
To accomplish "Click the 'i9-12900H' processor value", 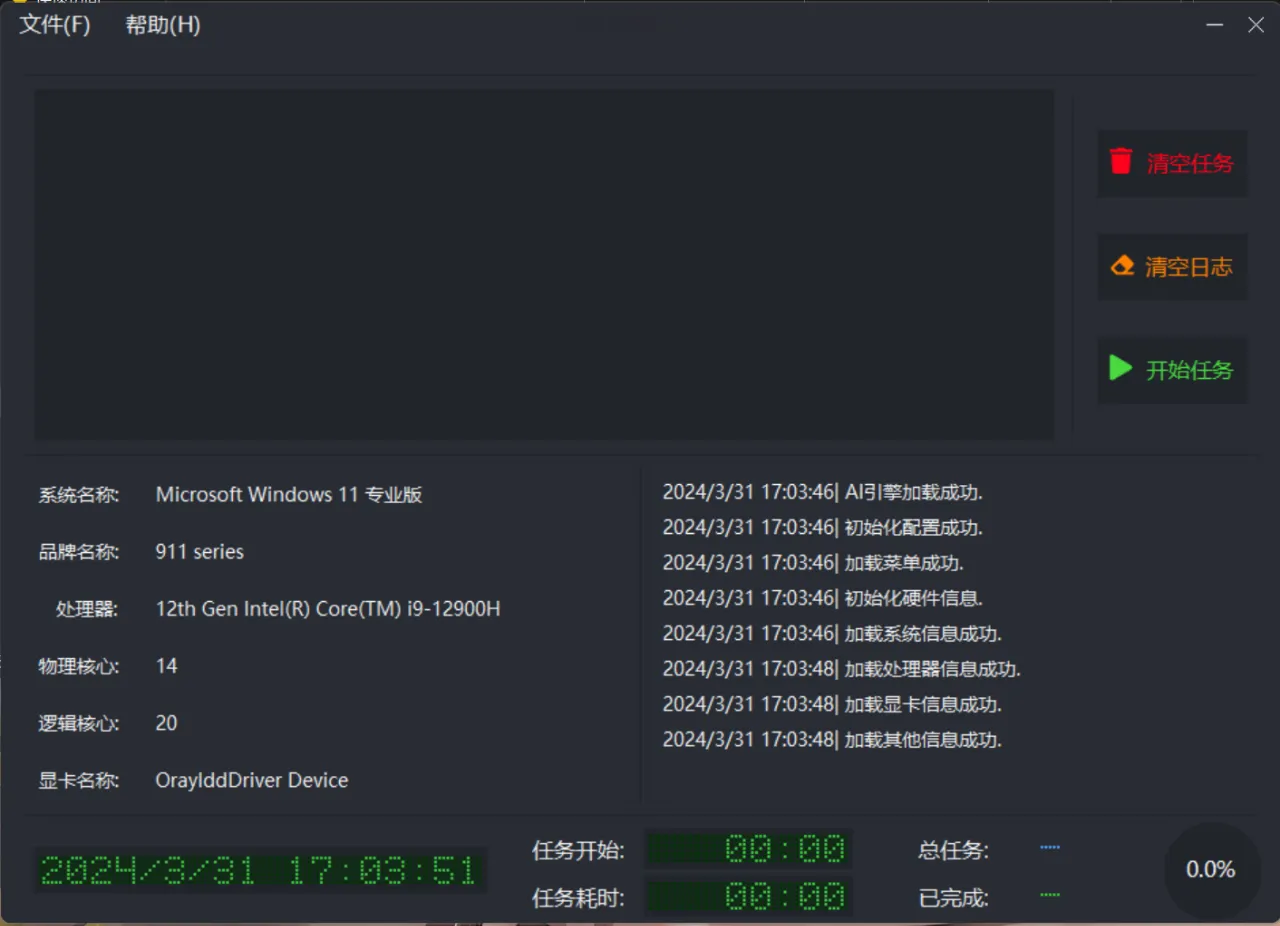I will coord(328,609).
